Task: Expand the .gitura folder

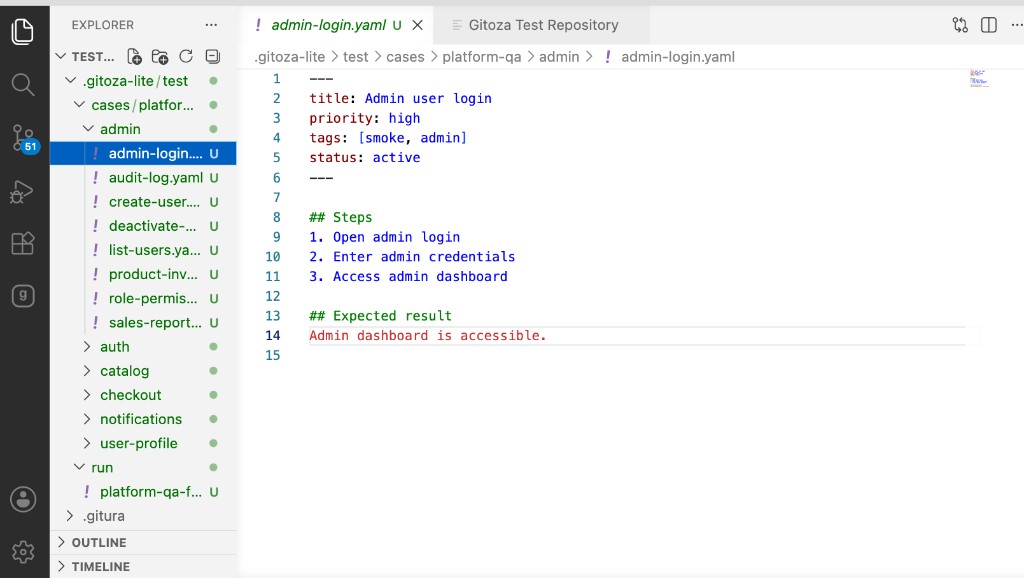Action: pos(71,516)
